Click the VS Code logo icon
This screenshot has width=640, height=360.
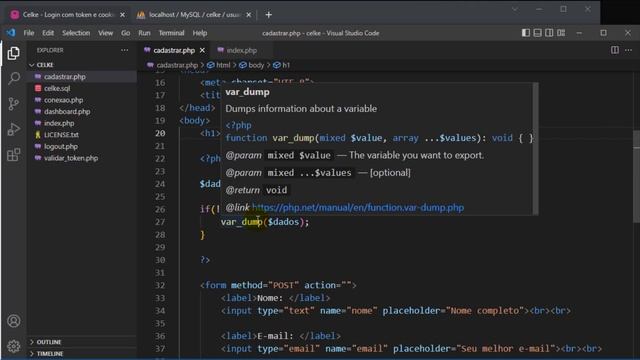[x=11, y=33]
